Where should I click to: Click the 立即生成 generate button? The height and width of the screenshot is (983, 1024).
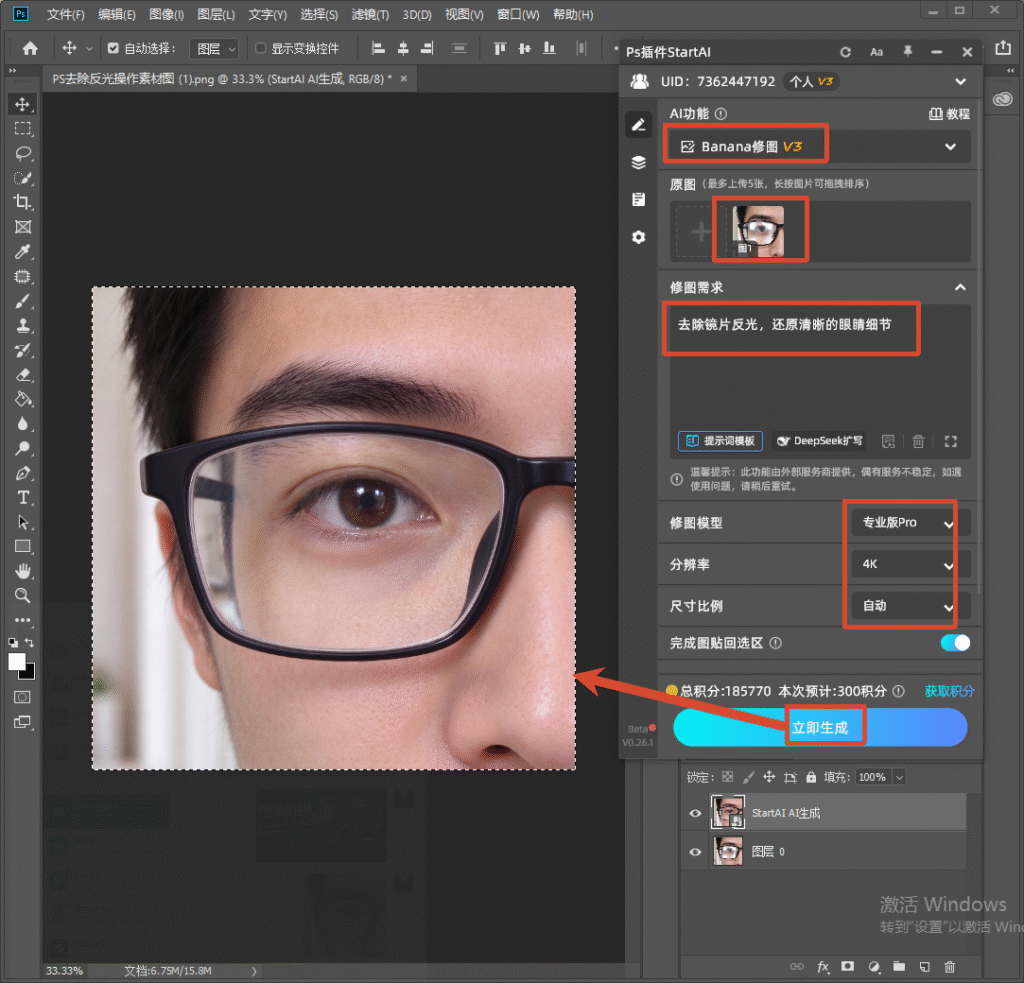(x=820, y=728)
